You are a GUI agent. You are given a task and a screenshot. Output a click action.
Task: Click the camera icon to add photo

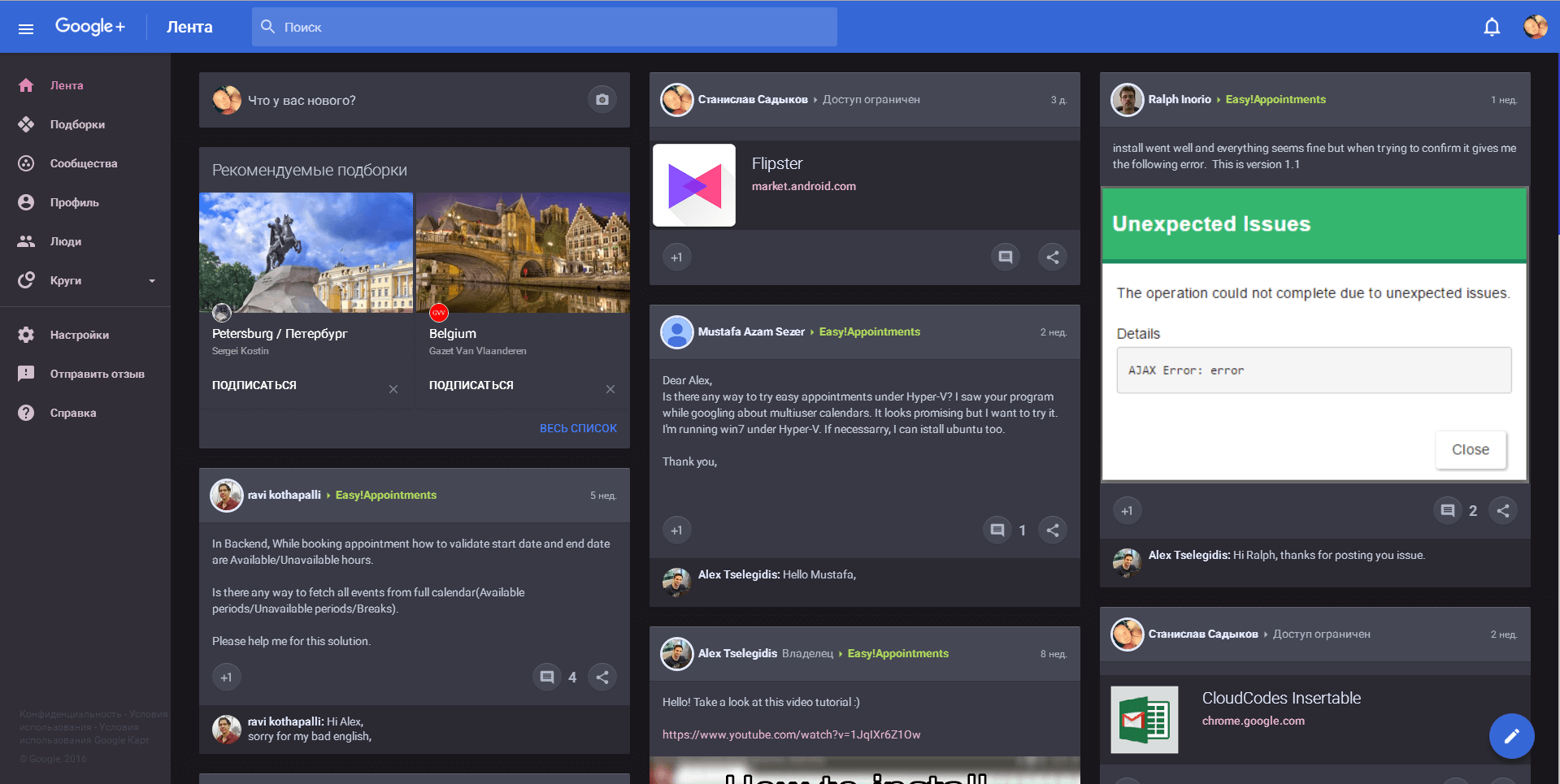pos(602,100)
